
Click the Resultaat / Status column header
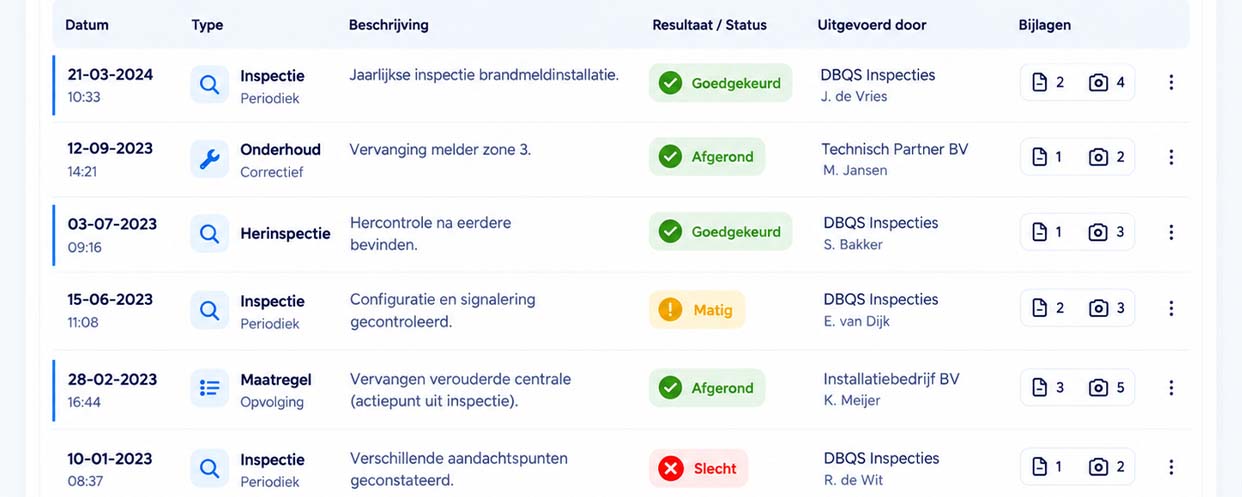click(x=709, y=25)
